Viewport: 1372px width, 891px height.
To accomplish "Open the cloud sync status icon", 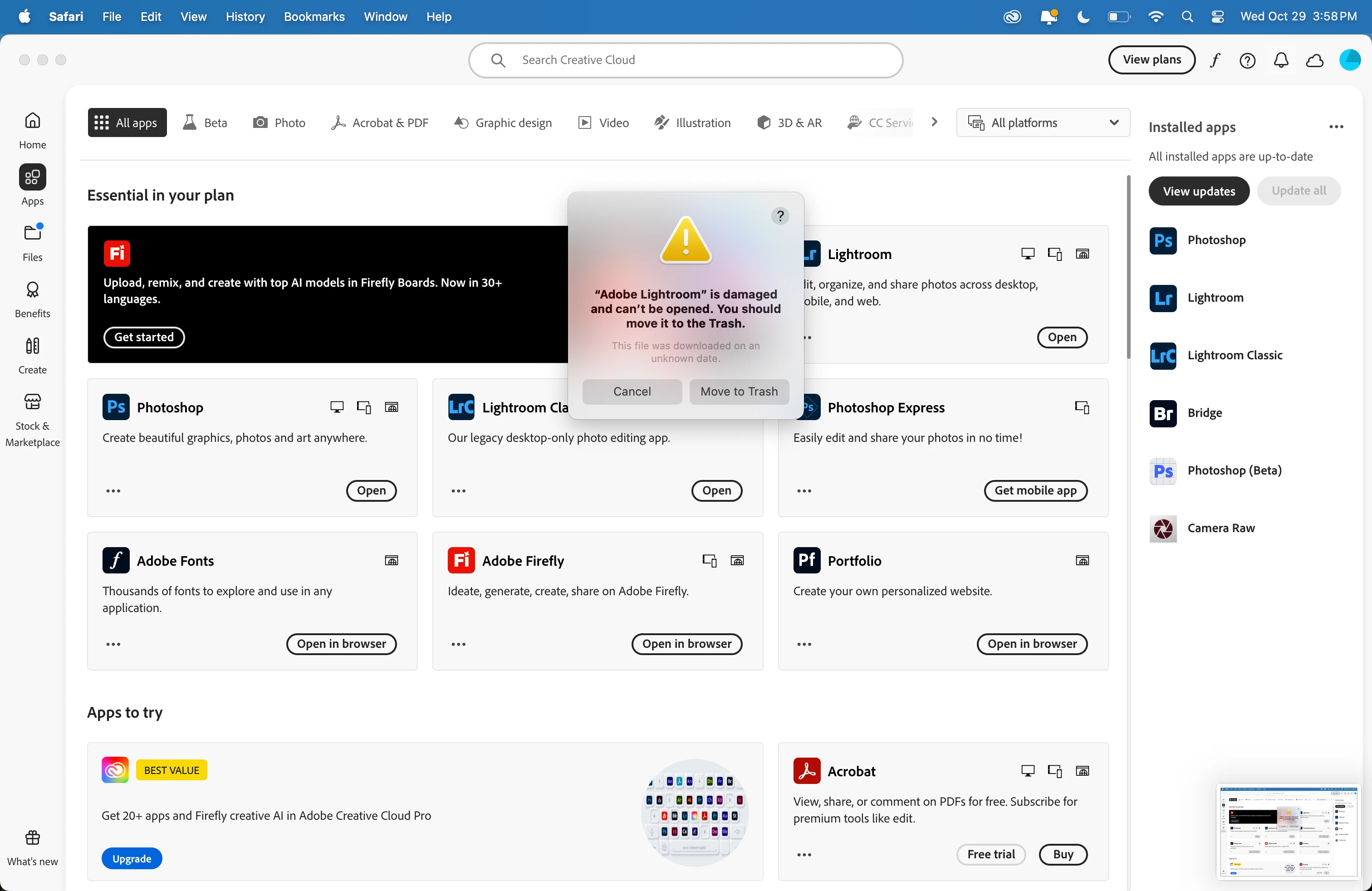I will click(x=1314, y=60).
